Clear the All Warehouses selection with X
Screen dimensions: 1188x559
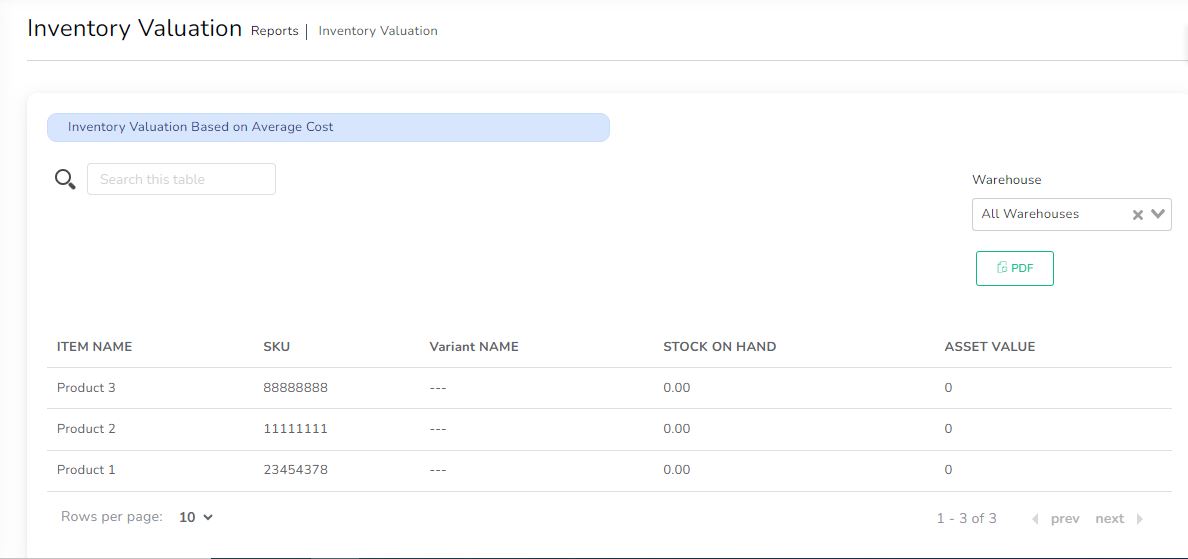[1137, 214]
